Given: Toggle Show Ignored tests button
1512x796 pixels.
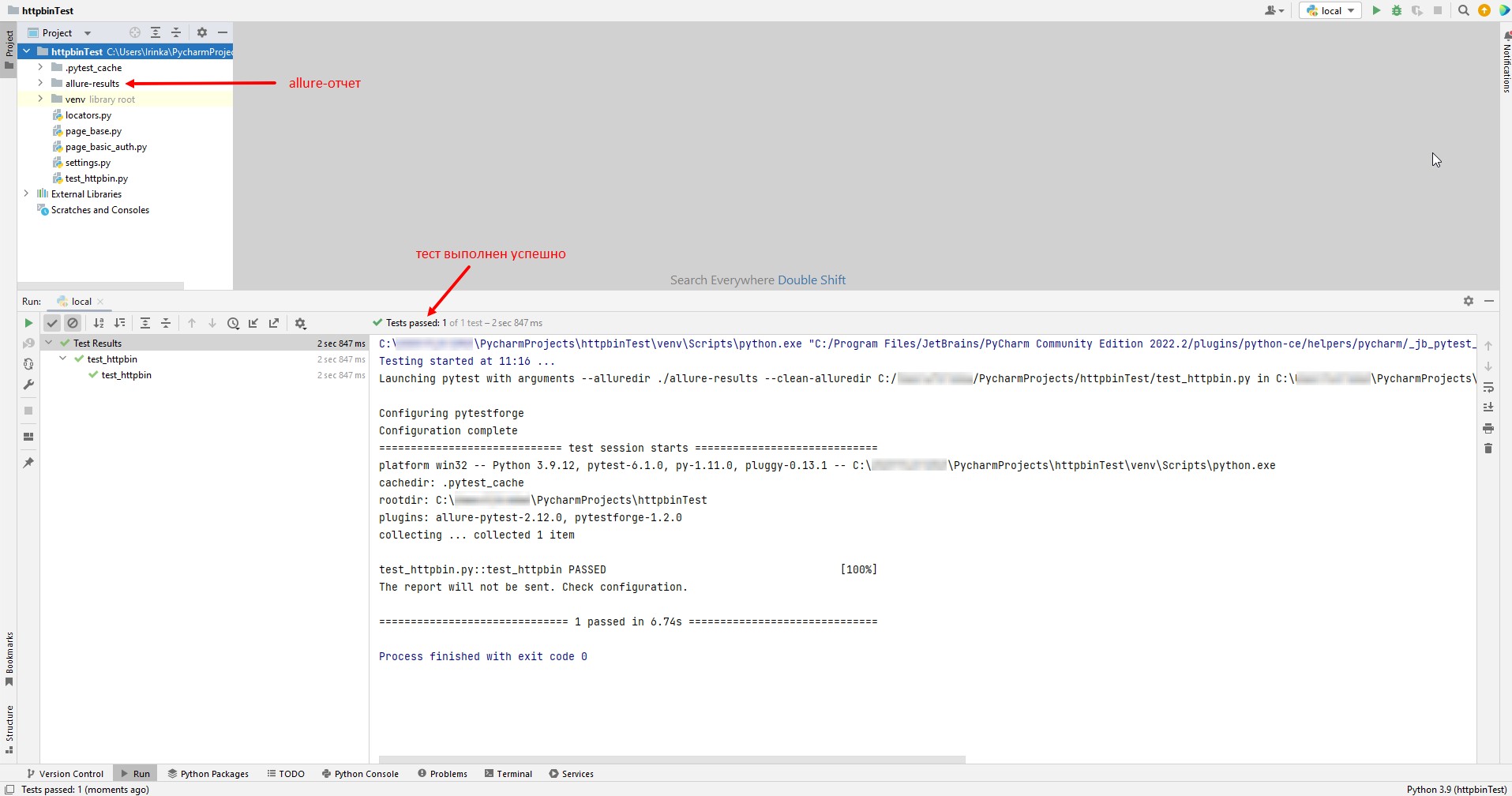Looking at the screenshot, I should point(73,323).
